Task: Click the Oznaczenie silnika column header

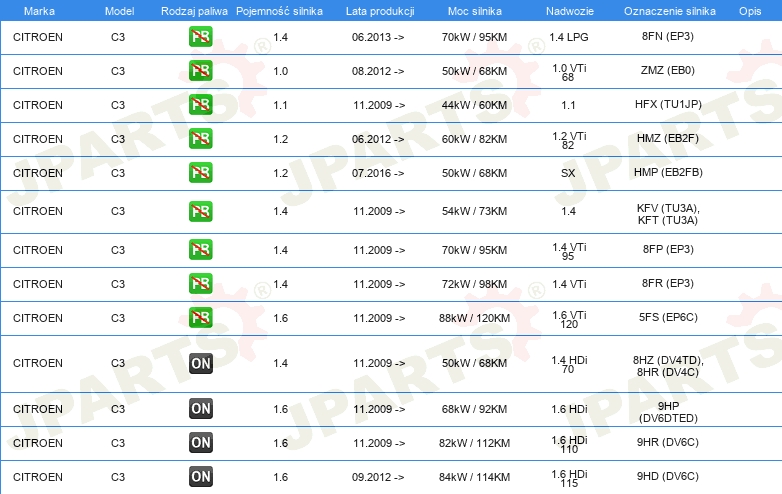Action: (667, 9)
